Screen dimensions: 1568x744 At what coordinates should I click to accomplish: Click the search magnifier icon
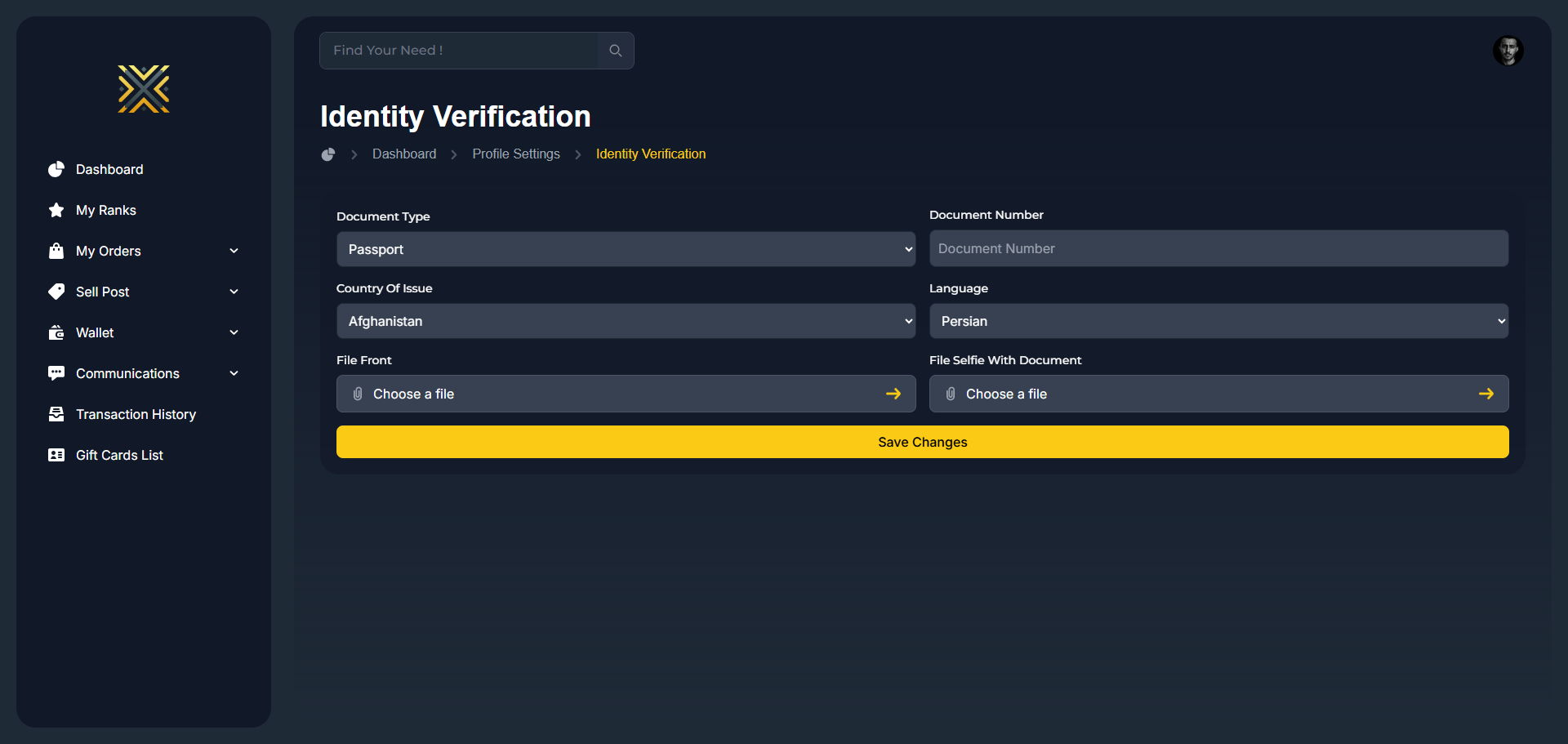point(616,51)
